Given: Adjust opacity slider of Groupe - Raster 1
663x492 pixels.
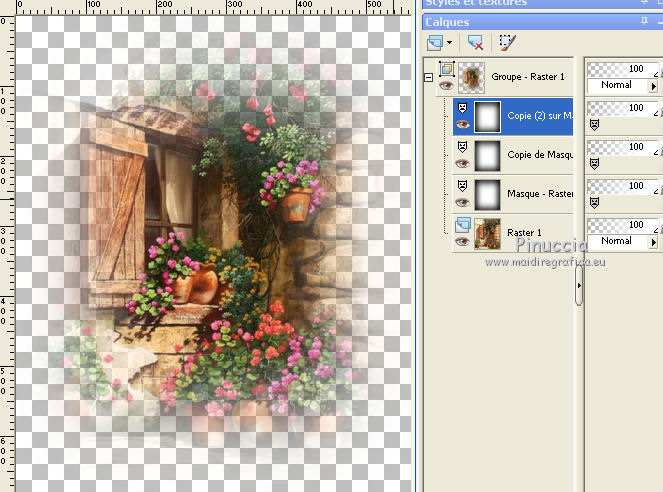Looking at the screenshot, I should (622, 69).
